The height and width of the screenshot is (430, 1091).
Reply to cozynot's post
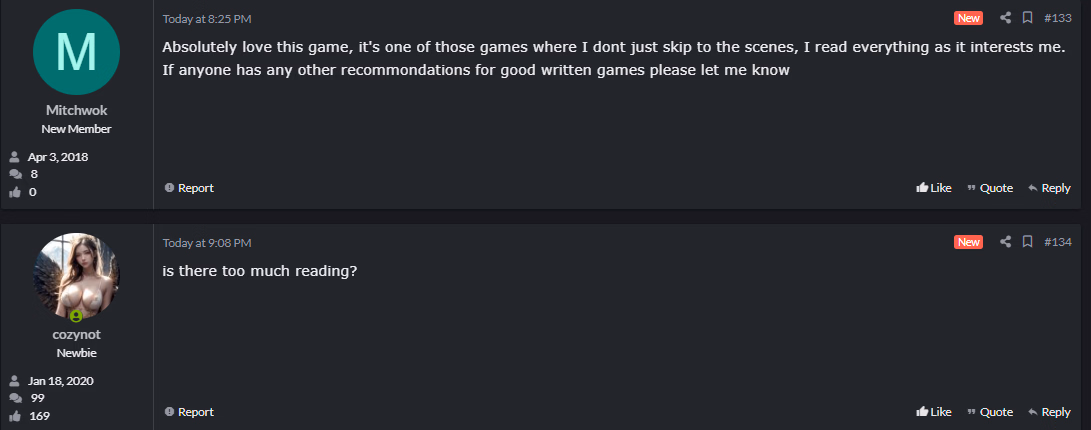click(1049, 412)
